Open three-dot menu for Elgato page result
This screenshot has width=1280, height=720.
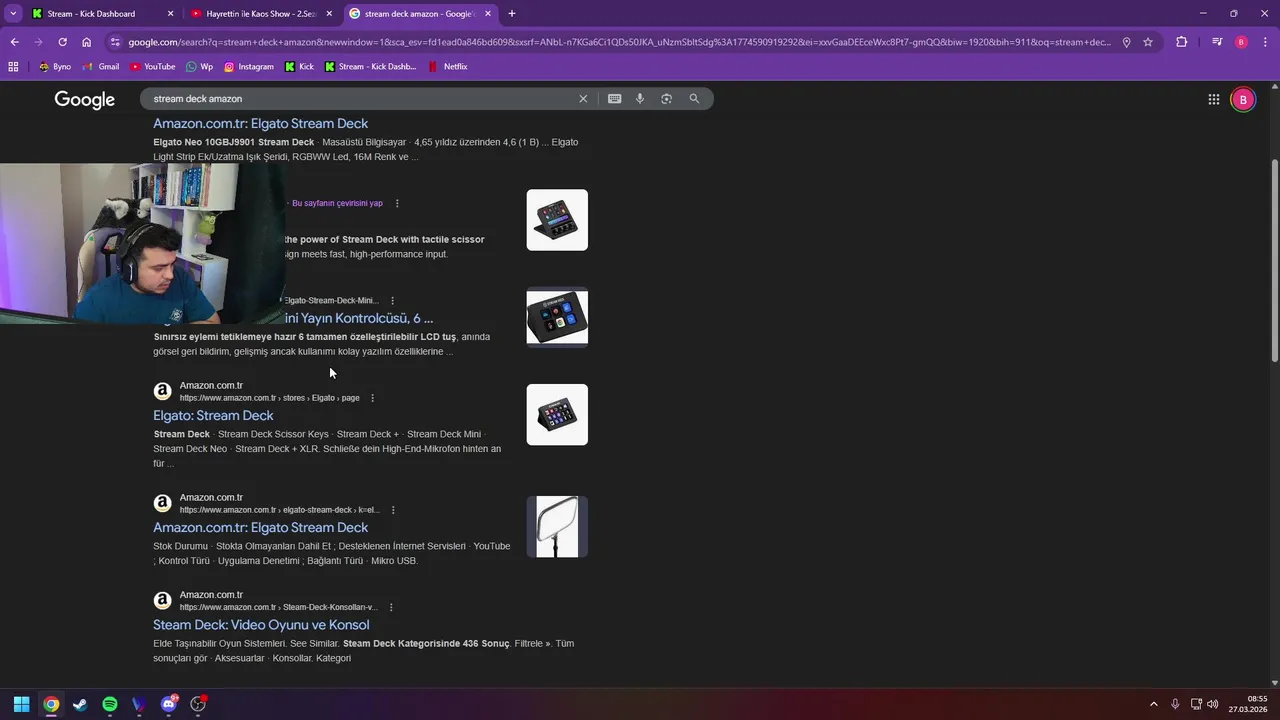pyautogui.click(x=372, y=398)
